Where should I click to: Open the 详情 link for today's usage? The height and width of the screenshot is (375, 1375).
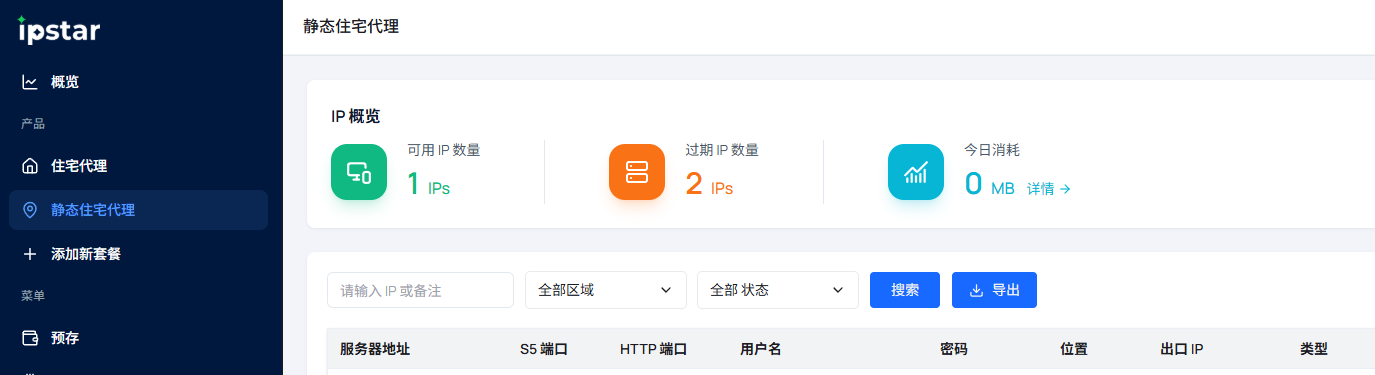point(1049,188)
